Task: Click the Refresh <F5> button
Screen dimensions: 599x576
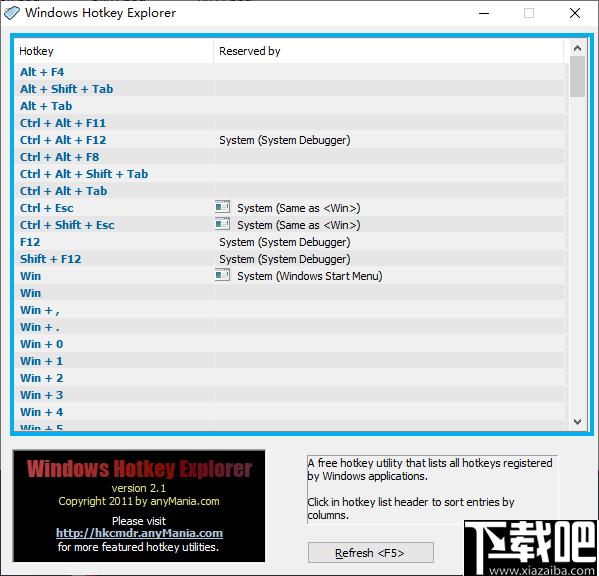Action: click(x=371, y=553)
